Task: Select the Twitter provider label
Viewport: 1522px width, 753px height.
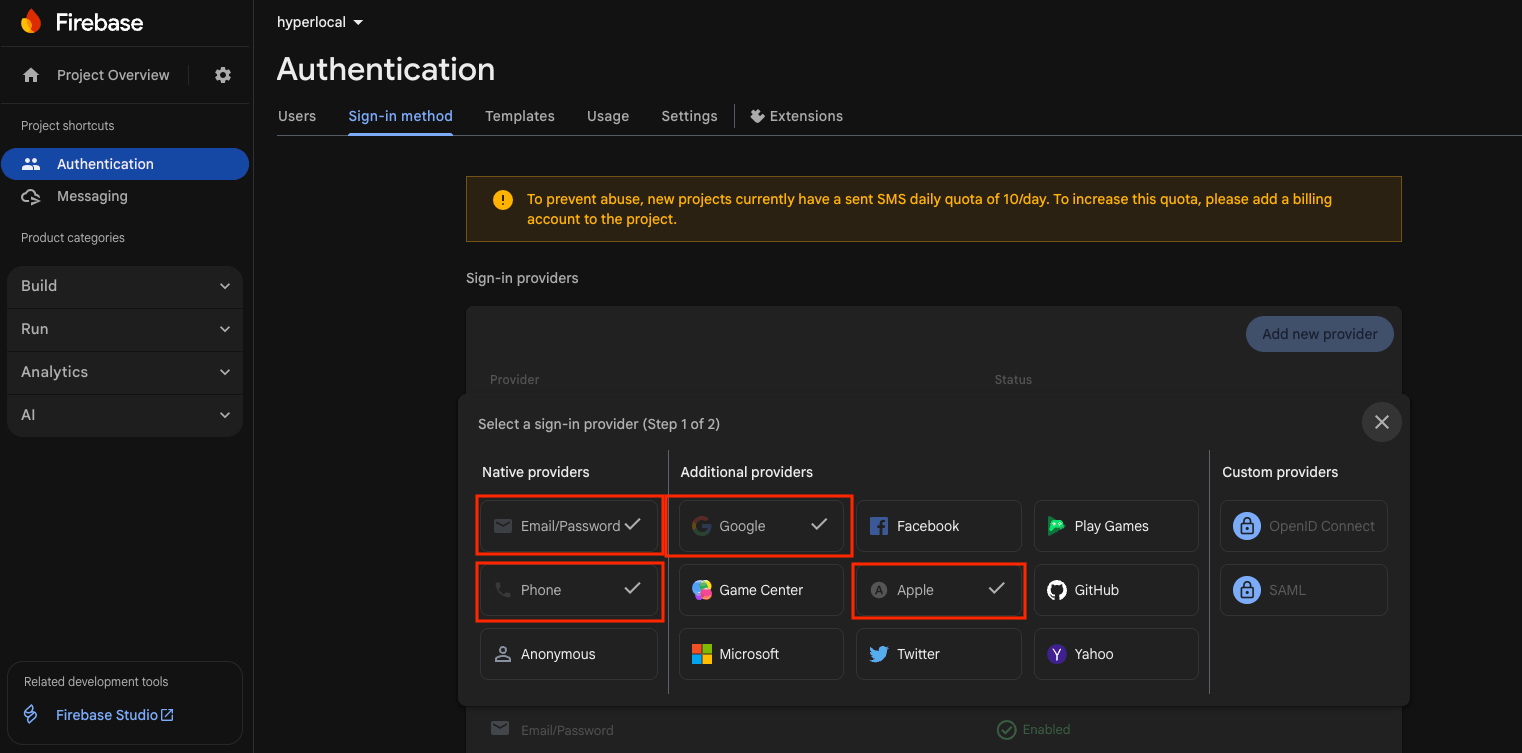Action: tap(918, 654)
